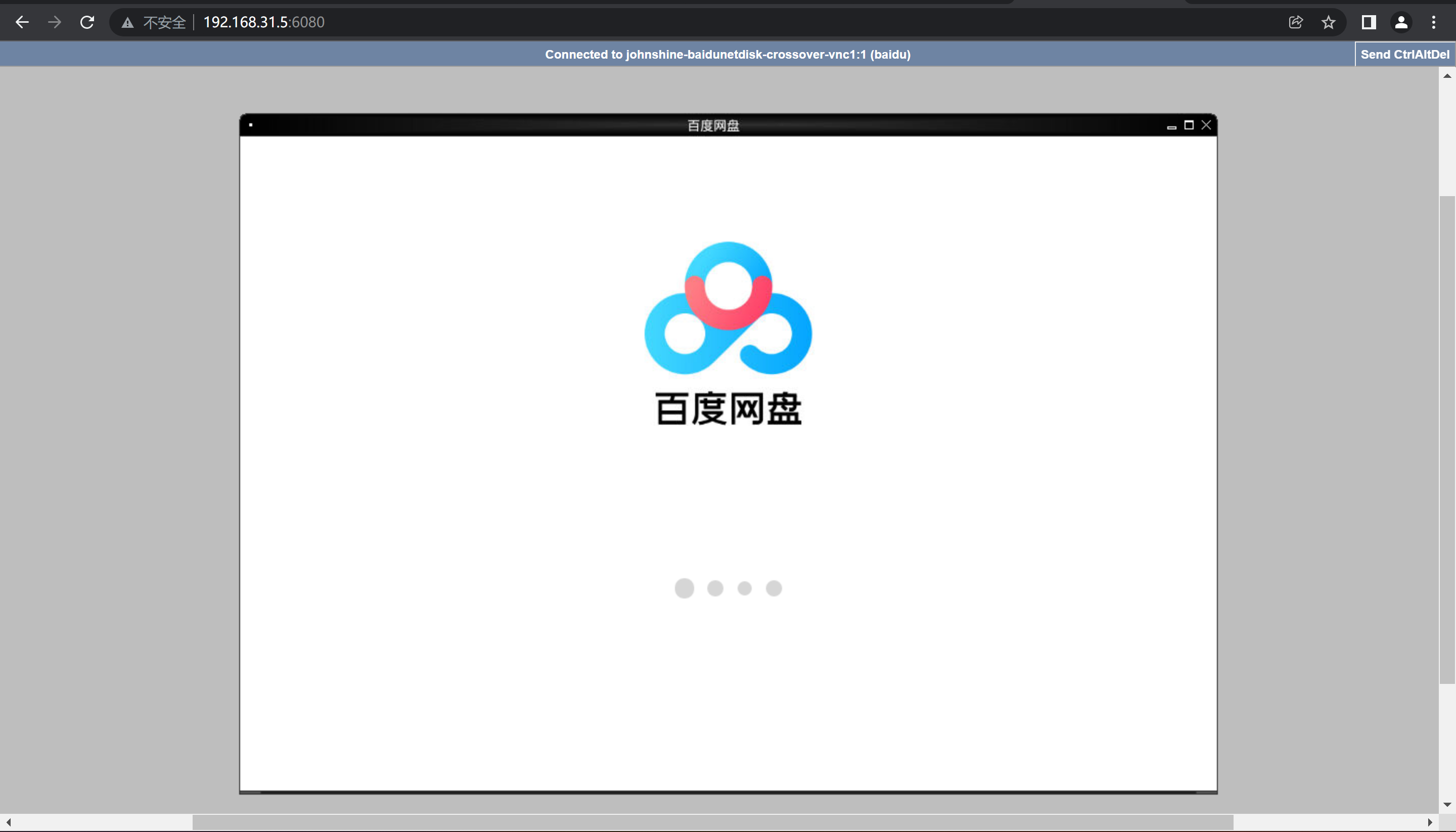Open the browser side panel

tap(1369, 22)
